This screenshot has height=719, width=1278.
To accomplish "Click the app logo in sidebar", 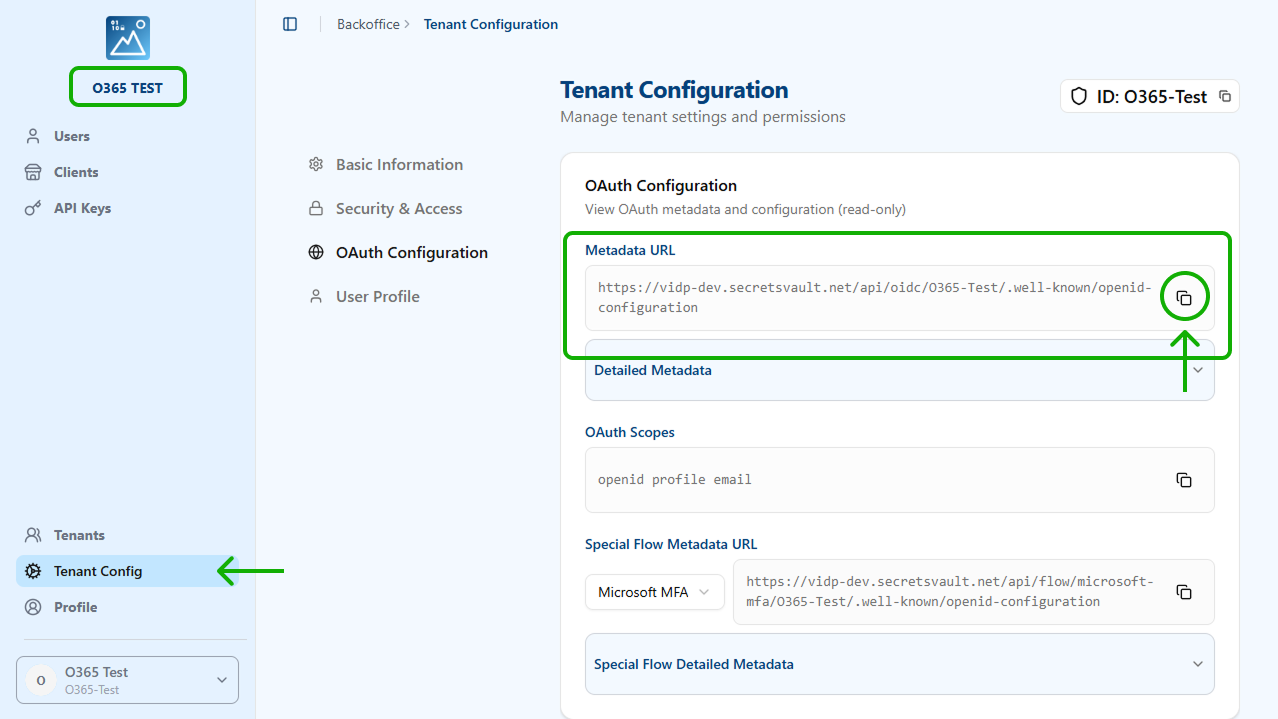I will pyautogui.click(x=128, y=37).
